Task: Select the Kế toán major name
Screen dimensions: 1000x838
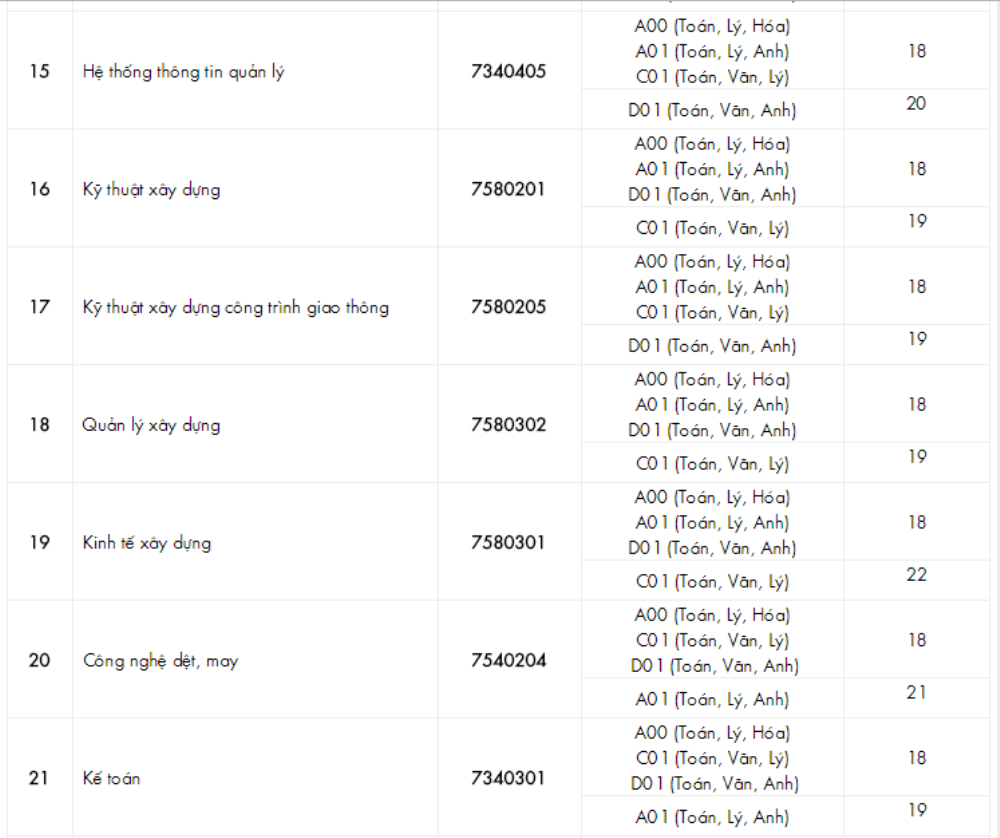Action: (111, 778)
